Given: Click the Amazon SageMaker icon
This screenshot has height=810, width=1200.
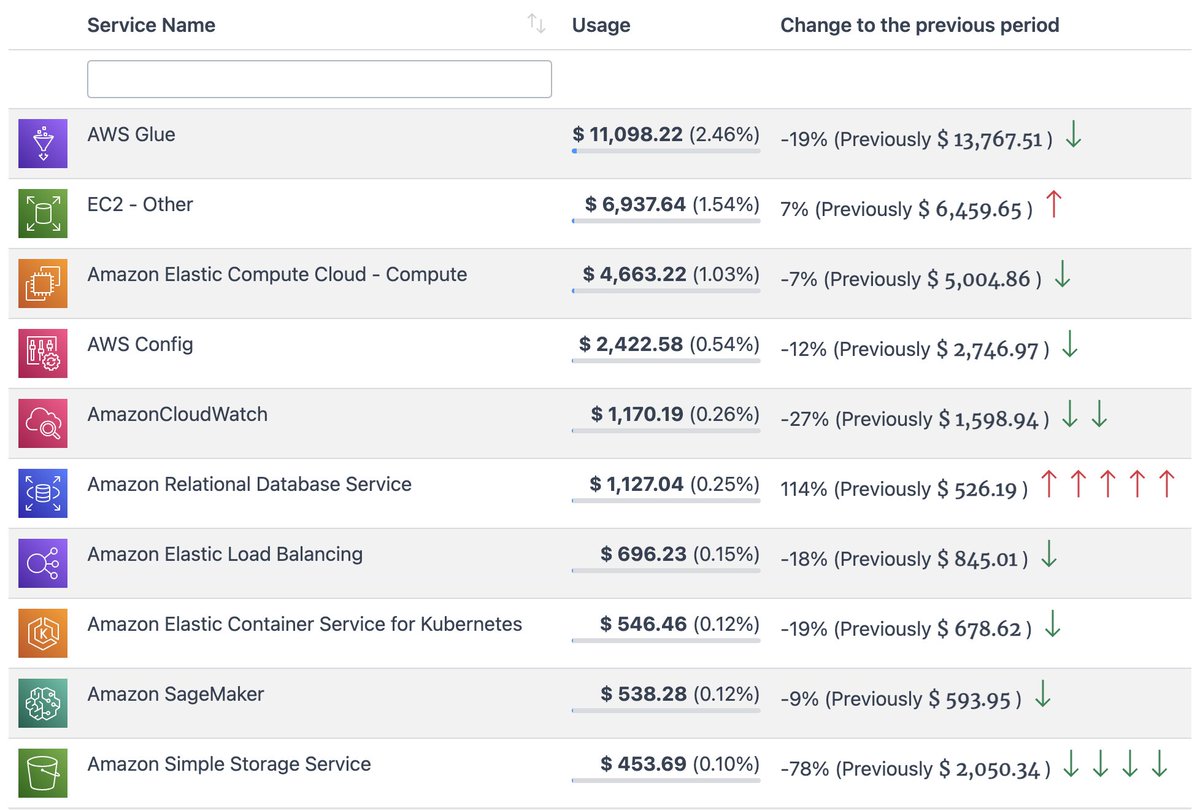Looking at the screenshot, I should [x=42, y=703].
